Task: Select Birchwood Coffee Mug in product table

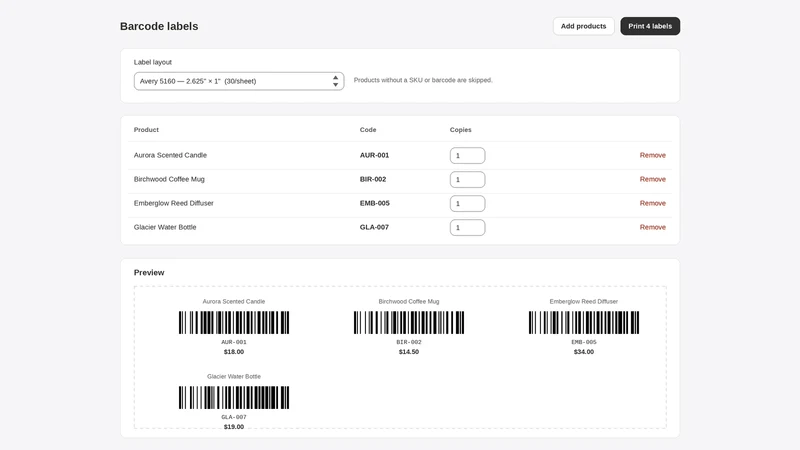Action: 169,179
